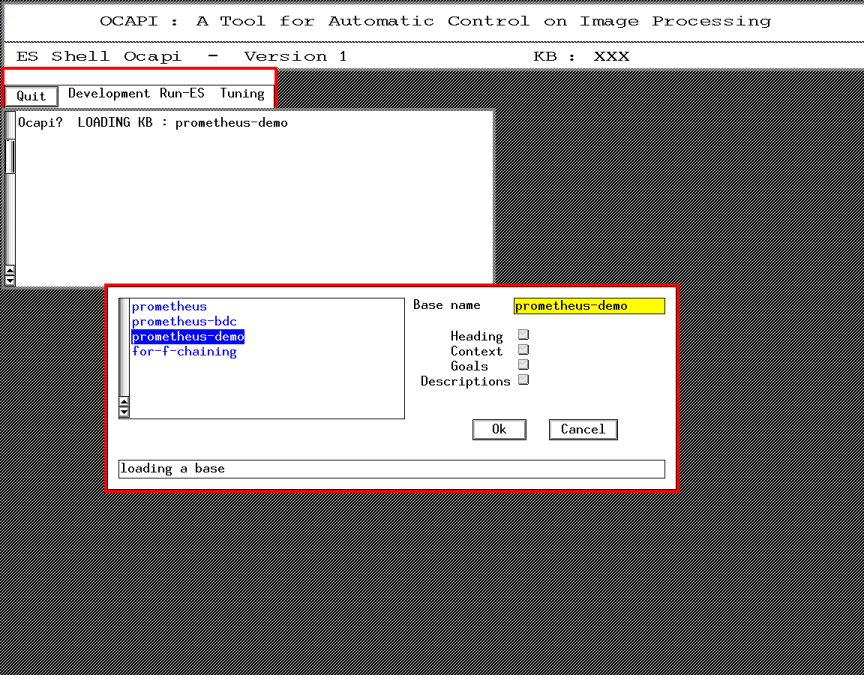Select for-f-chaining in the base list
The image size is (864, 675).
[x=184, y=352]
